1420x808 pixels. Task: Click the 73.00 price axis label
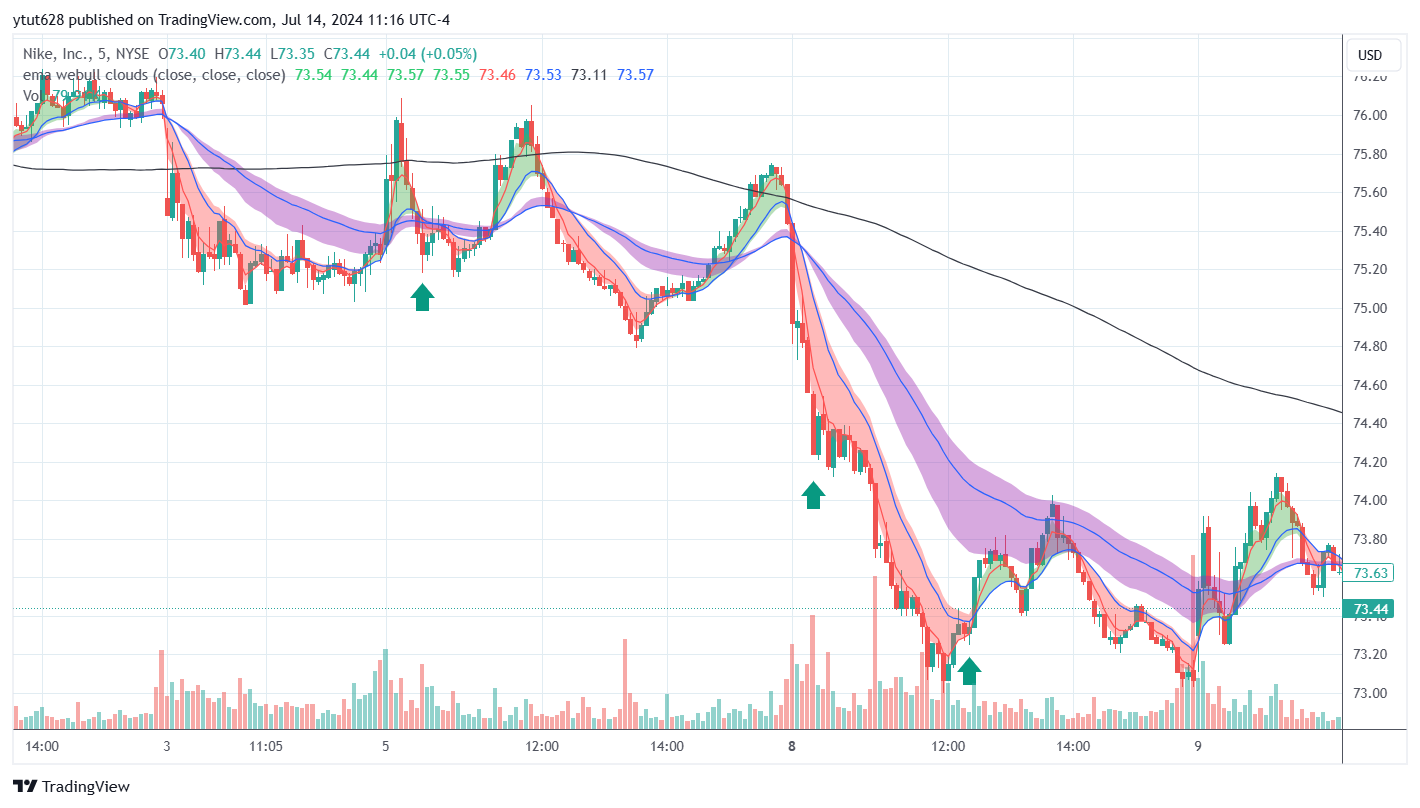point(1370,693)
